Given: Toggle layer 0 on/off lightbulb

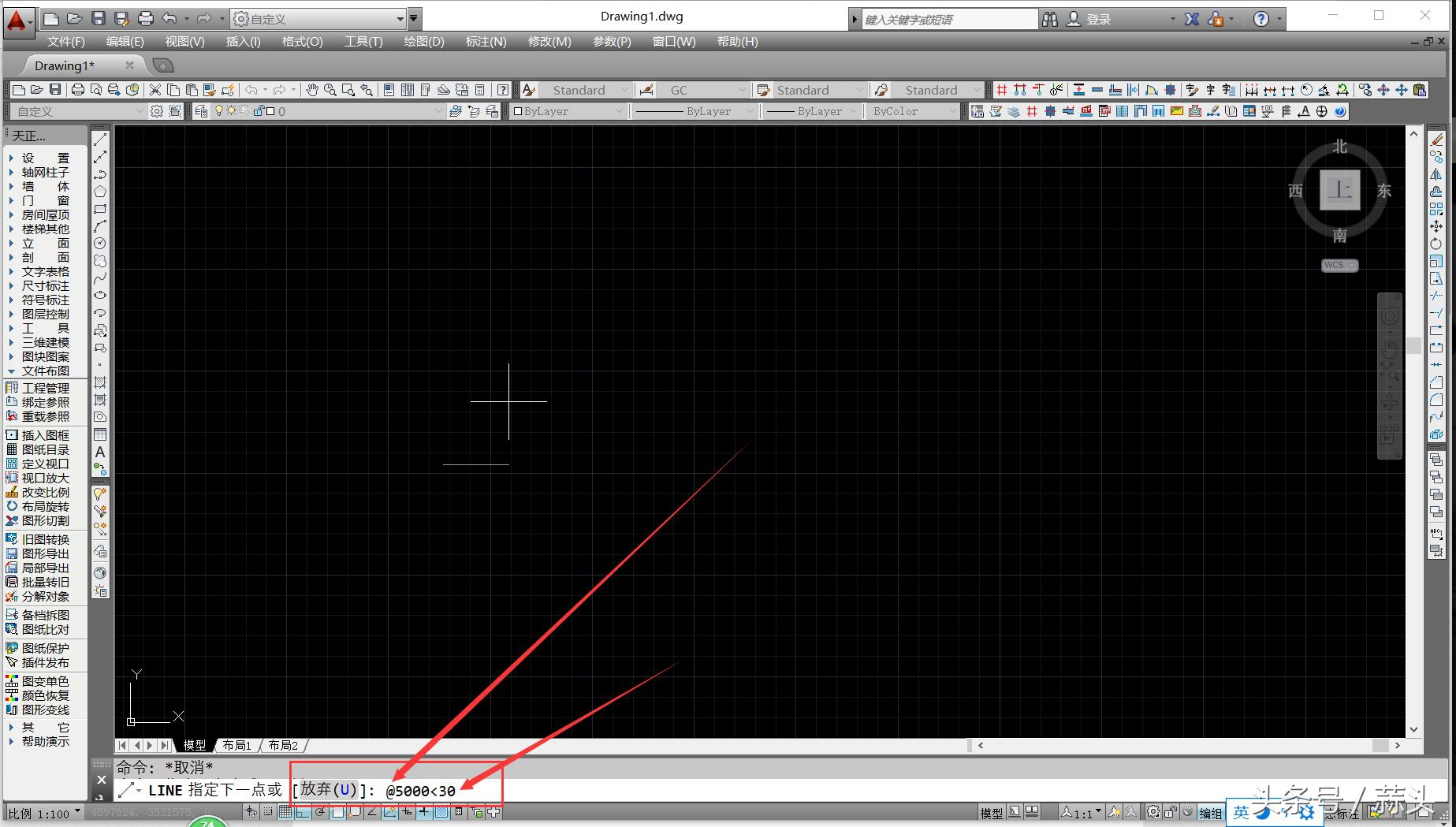Looking at the screenshot, I should click(219, 111).
